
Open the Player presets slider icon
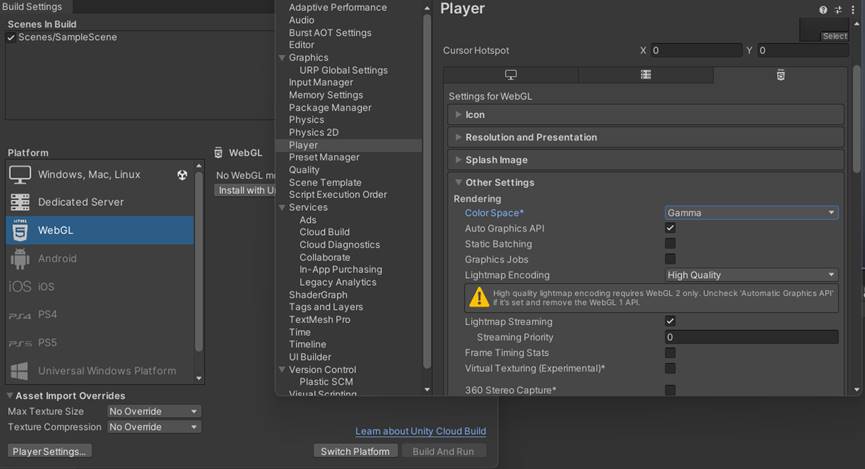coord(838,9)
